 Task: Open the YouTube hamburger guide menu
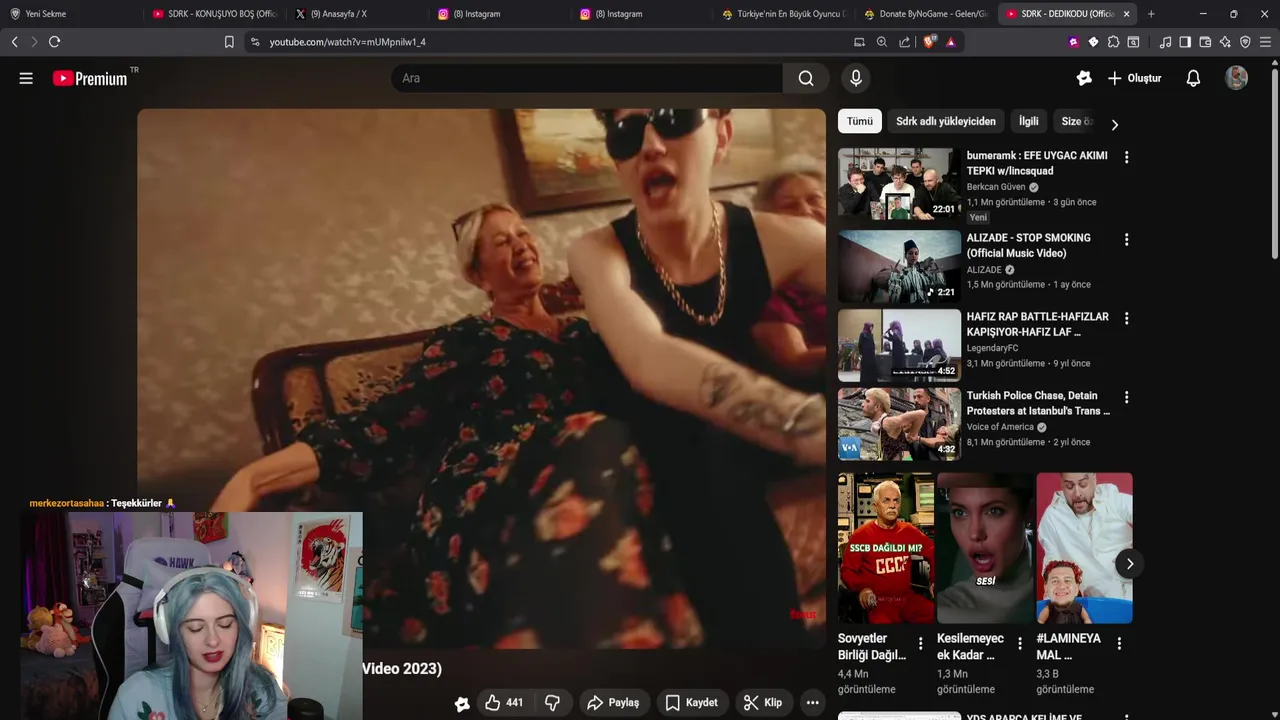click(26, 78)
